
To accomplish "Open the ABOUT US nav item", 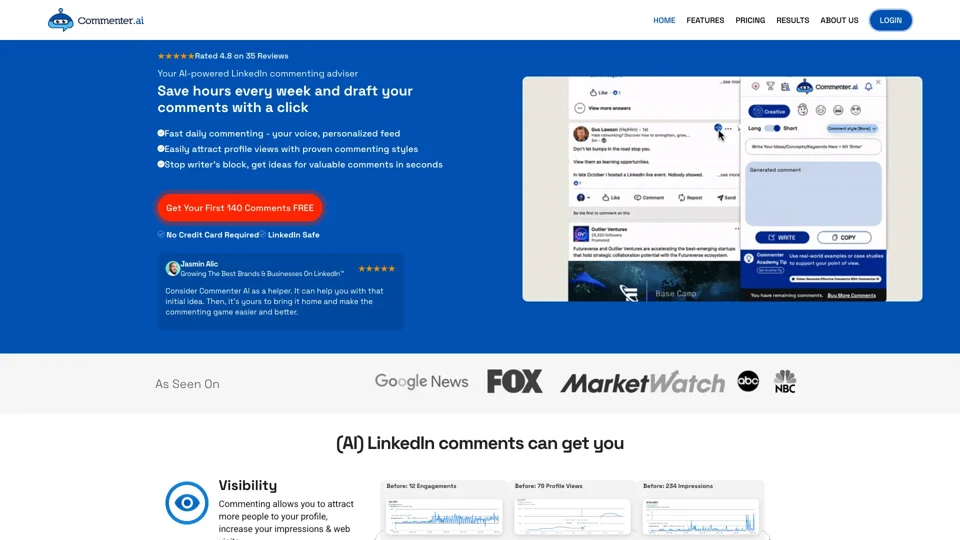I will click(x=839, y=20).
